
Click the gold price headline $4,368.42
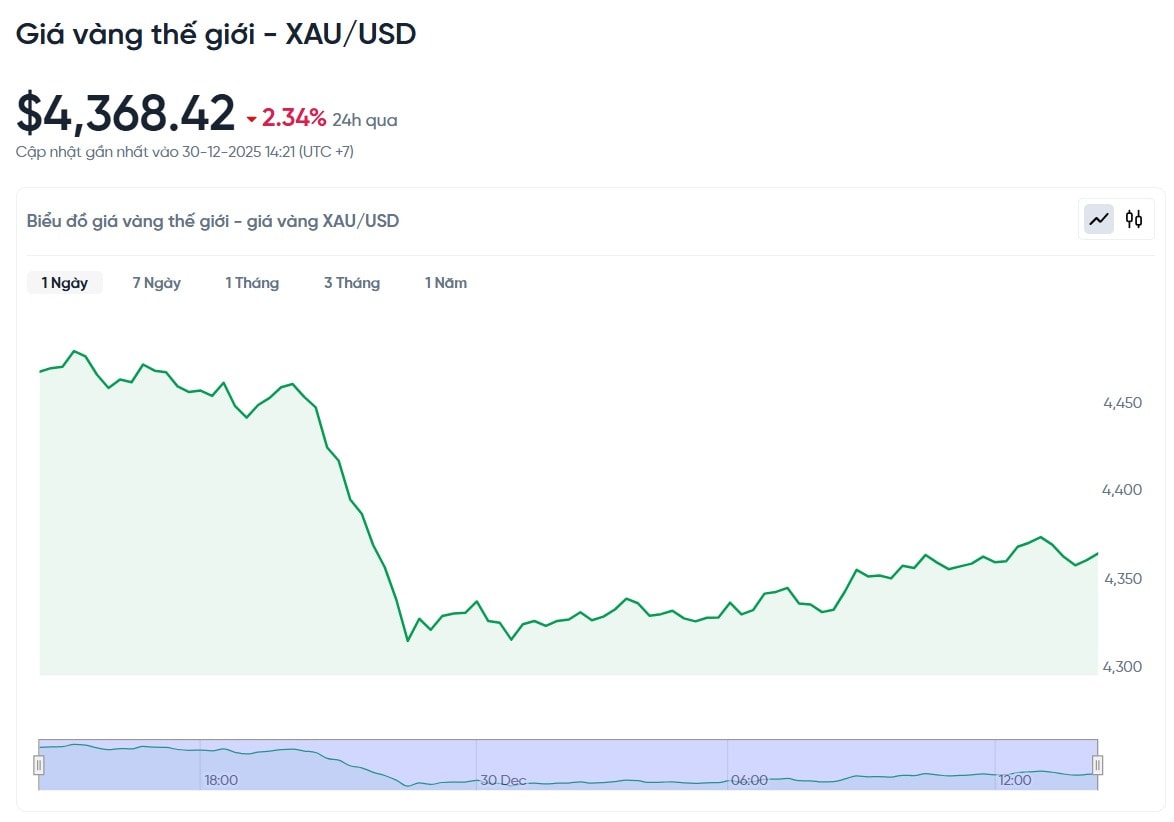(124, 112)
